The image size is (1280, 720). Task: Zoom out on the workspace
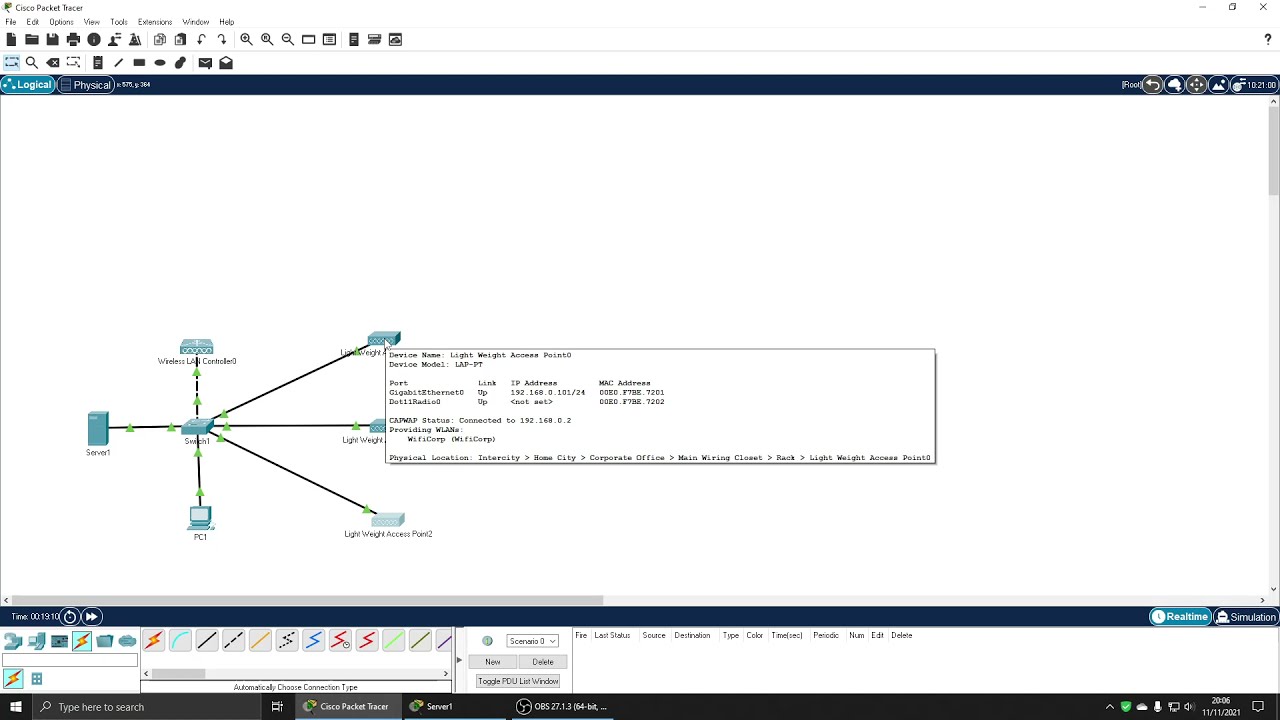tap(288, 39)
